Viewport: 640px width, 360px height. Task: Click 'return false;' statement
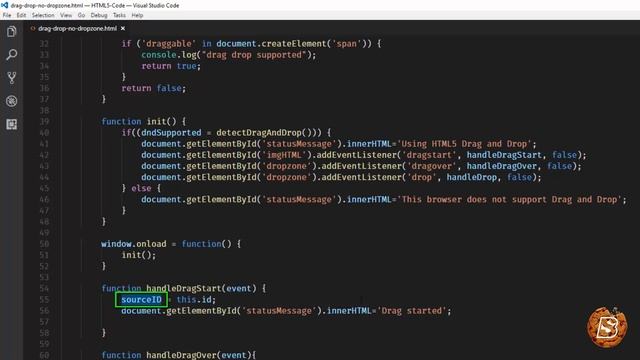coord(153,88)
